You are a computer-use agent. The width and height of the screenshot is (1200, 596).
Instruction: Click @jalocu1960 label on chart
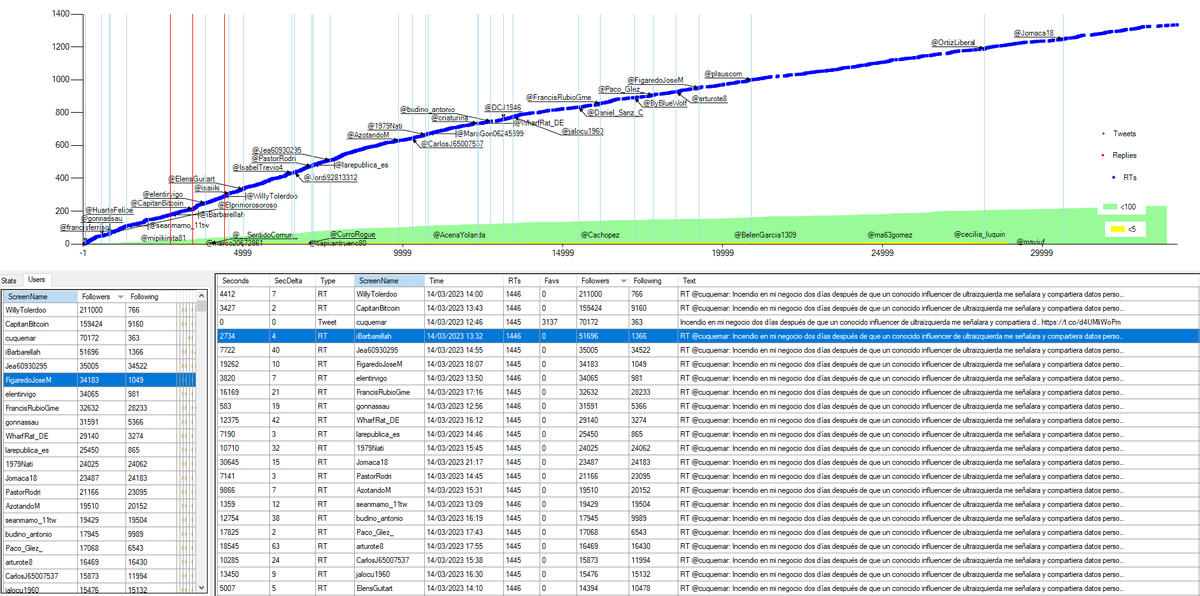click(582, 131)
